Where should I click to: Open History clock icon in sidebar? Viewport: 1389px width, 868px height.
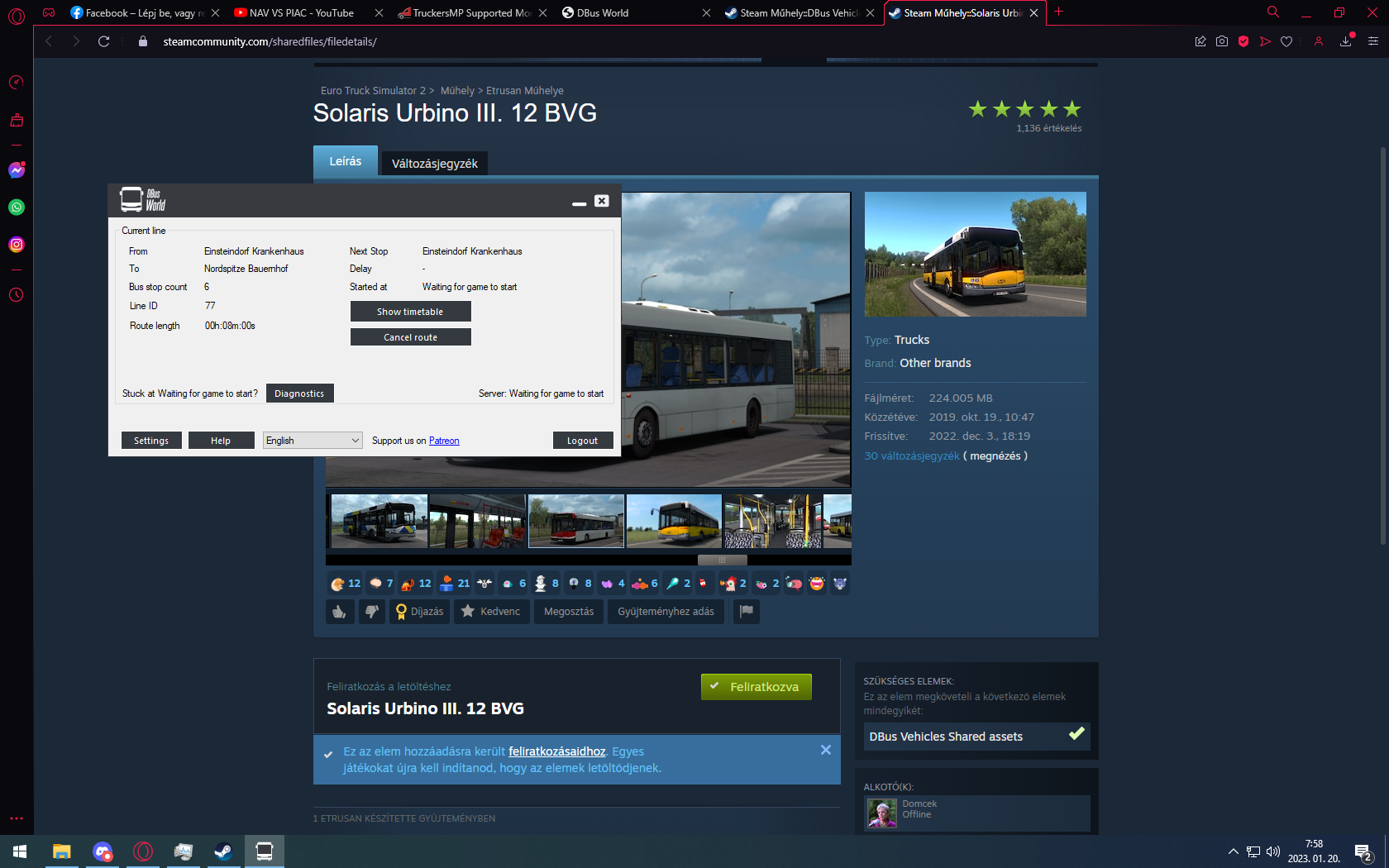coord(17,295)
